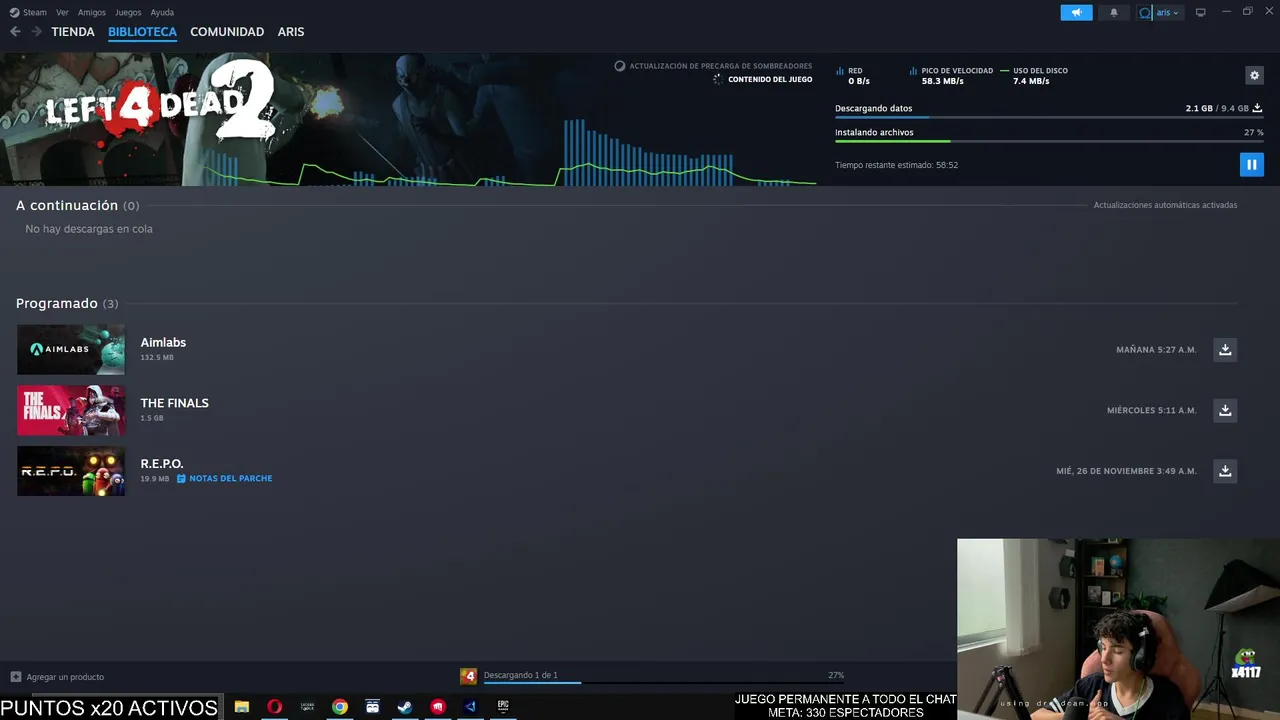Click the R.E.P.O. title text
Viewport: 1280px width, 720px height.
(161, 464)
